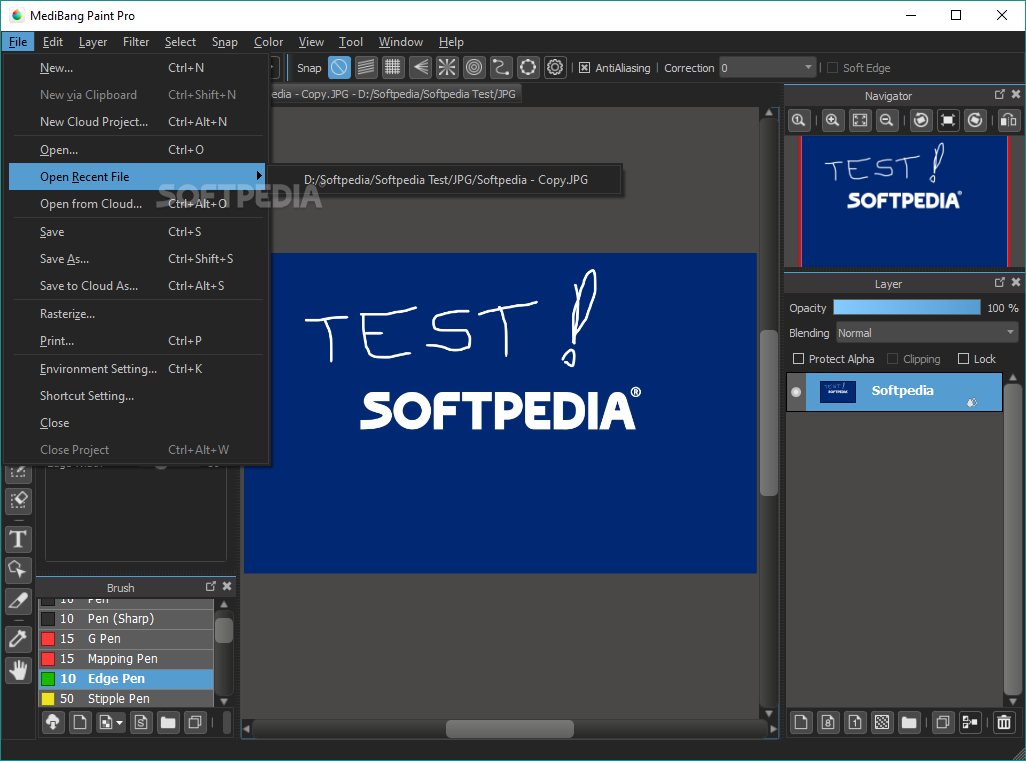Image resolution: width=1026 pixels, height=761 pixels.
Task: Toggle the AntiAliasing checkbox
Action: click(x=584, y=67)
